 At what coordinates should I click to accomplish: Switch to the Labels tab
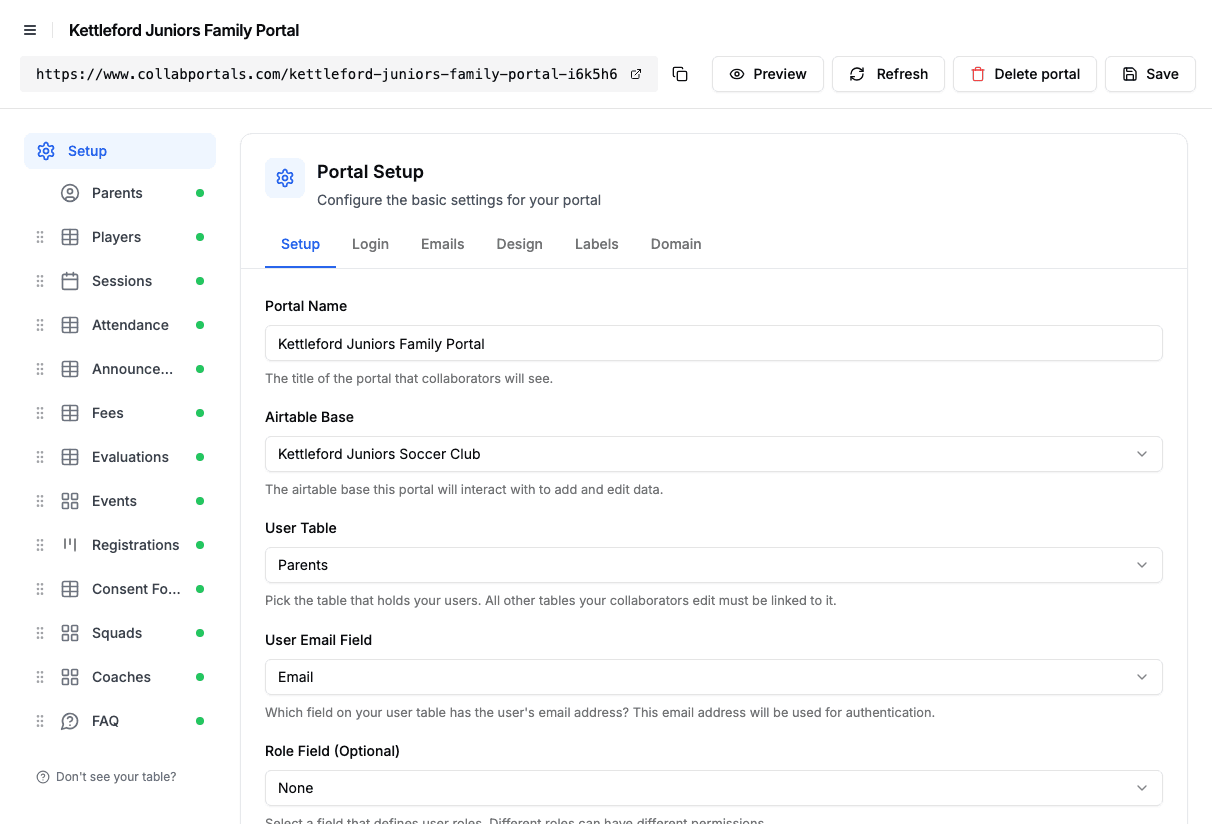pos(596,244)
